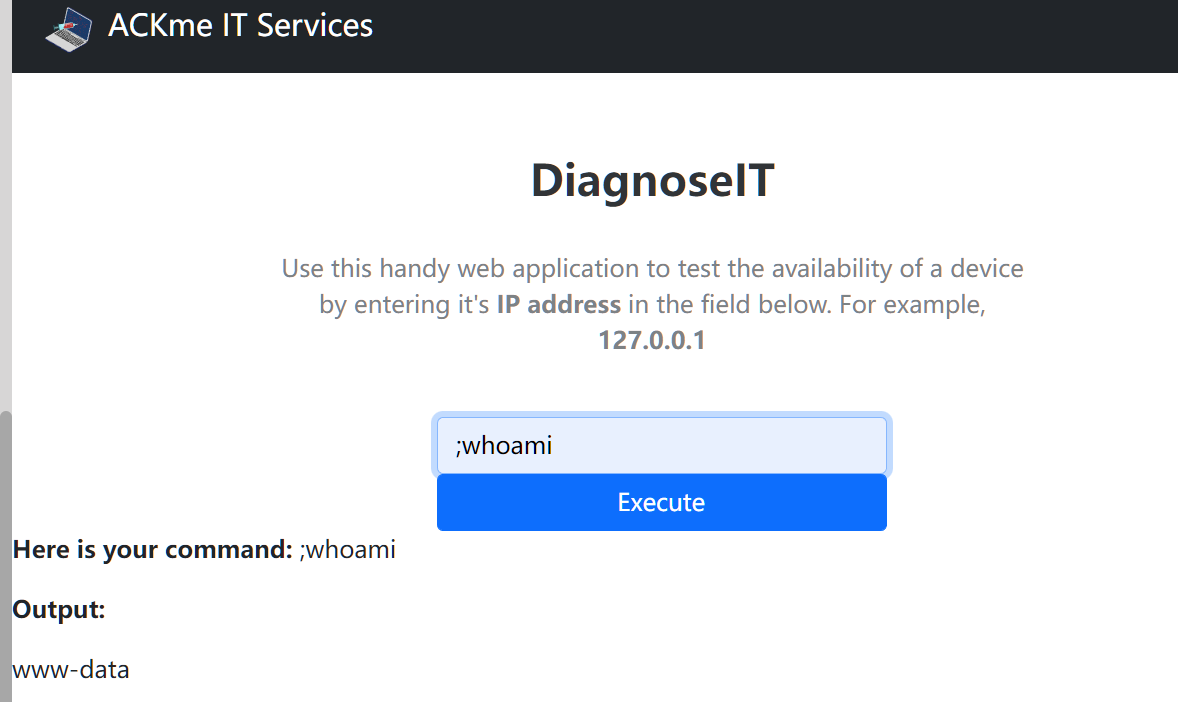Screen dimensions: 1178x702
Task: Click the echoed ;whoami text below Execute
Action: (347, 549)
